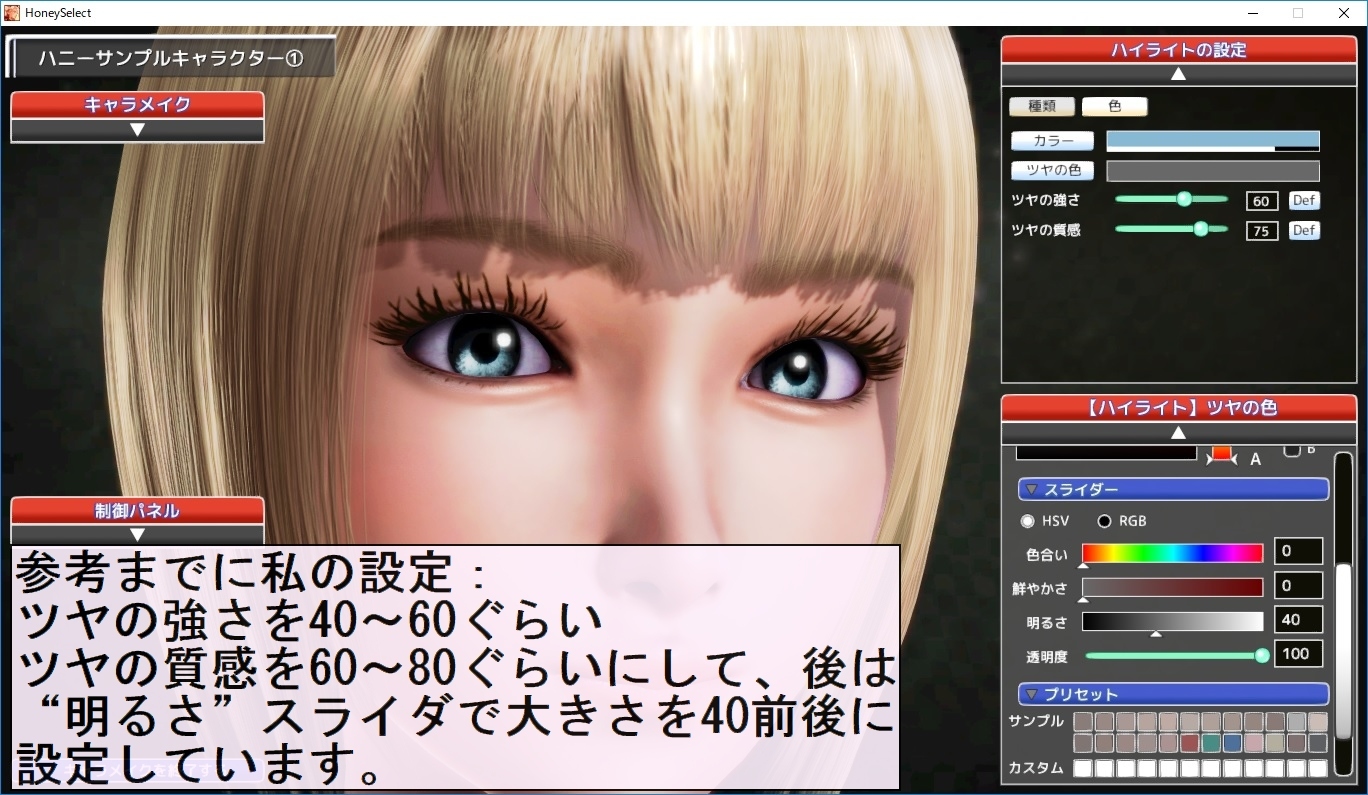Viewport: 1368px width, 795px height.
Task: Click the キャラメイク red header
Action: click(x=137, y=105)
